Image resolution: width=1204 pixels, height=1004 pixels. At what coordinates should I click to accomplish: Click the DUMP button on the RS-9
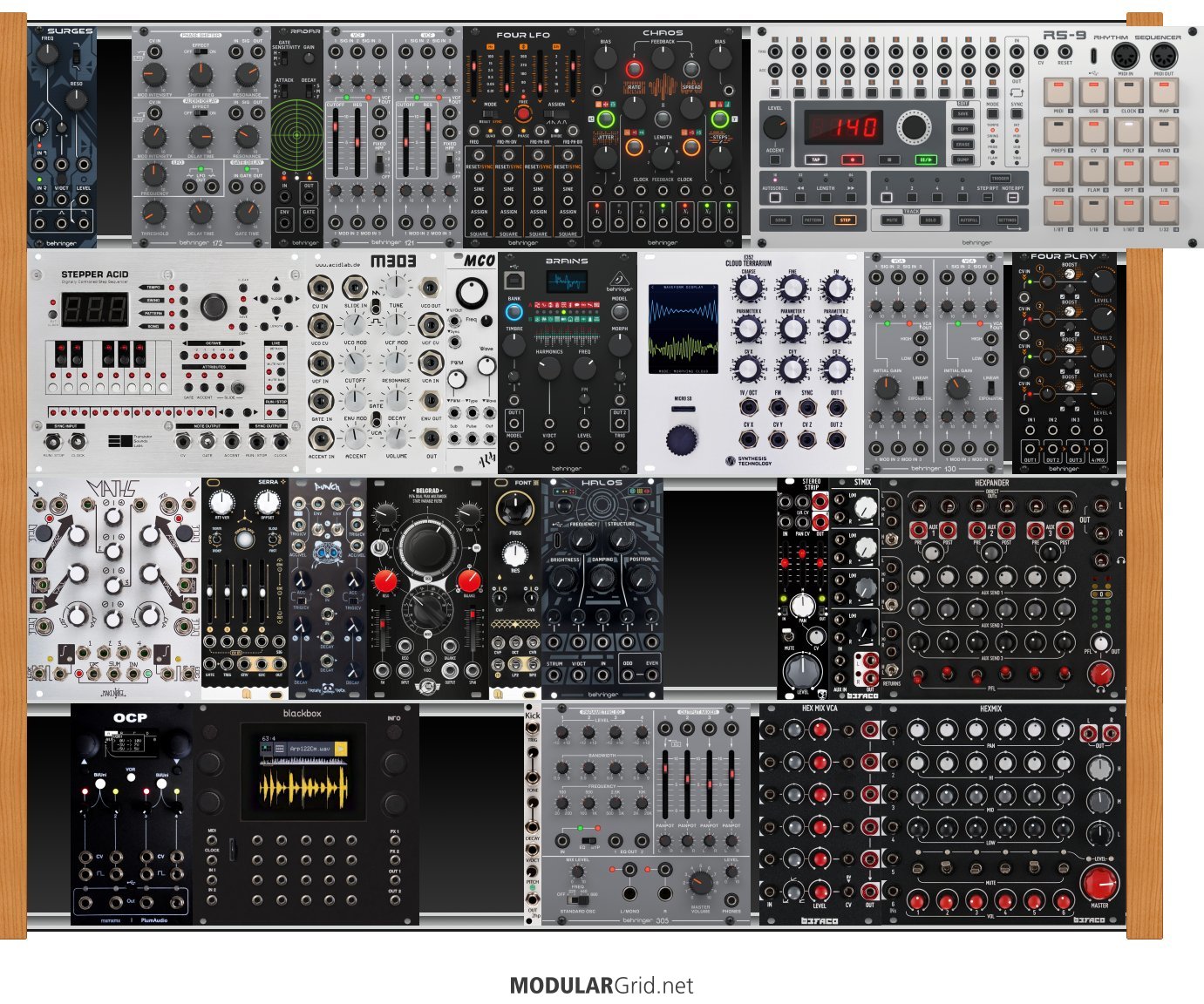coord(963,160)
